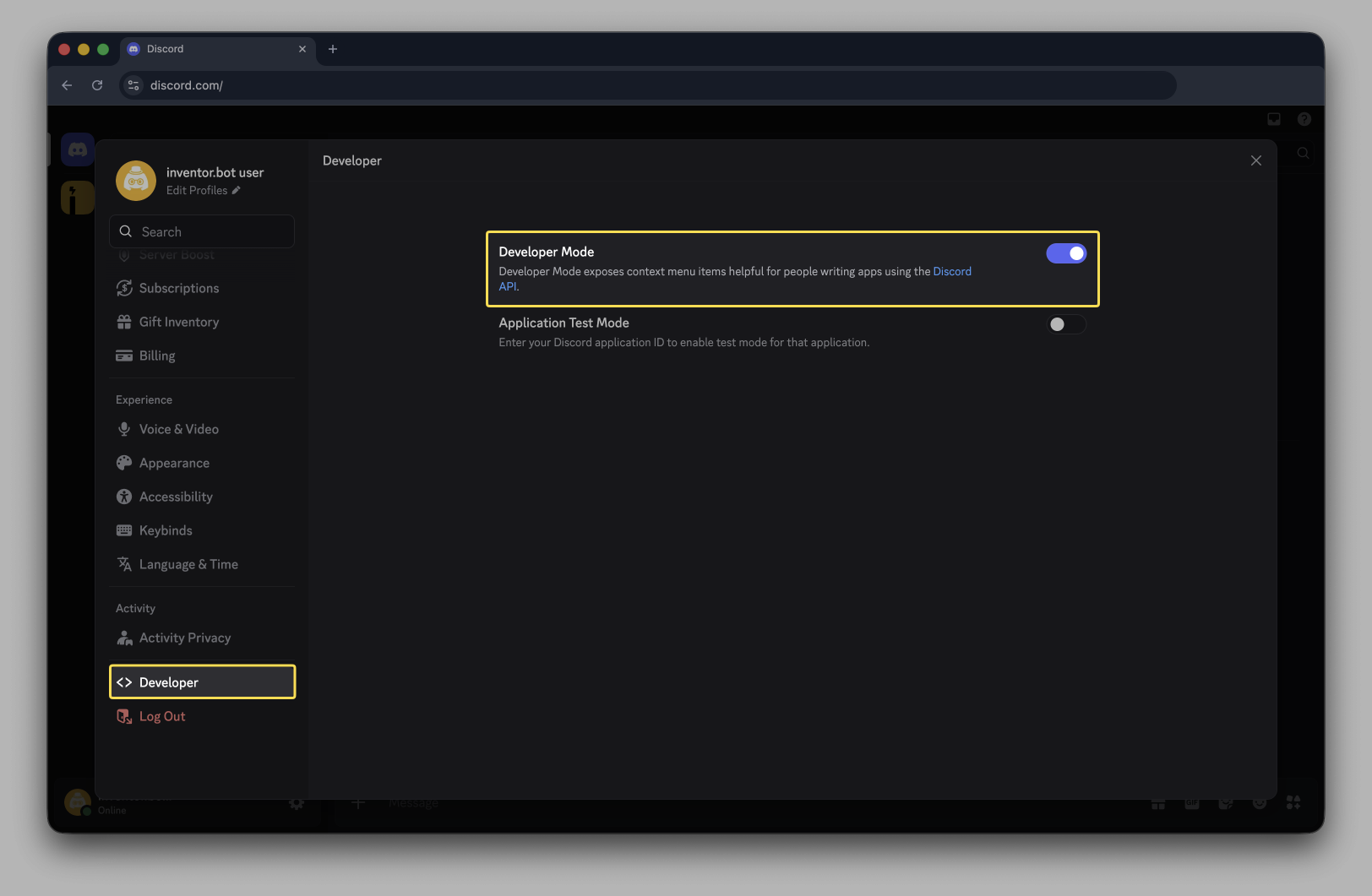Select the Discord browser tab

218,49
